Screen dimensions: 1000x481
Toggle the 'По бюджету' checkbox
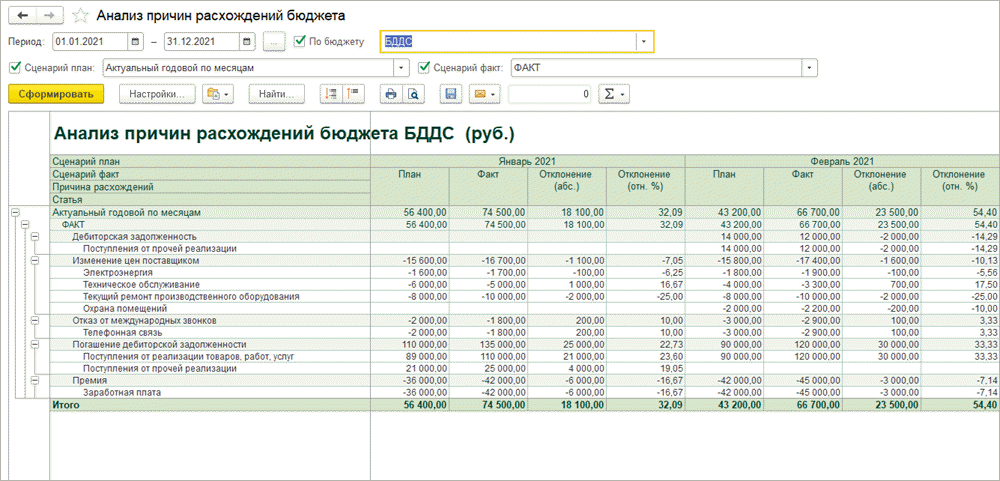300,42
